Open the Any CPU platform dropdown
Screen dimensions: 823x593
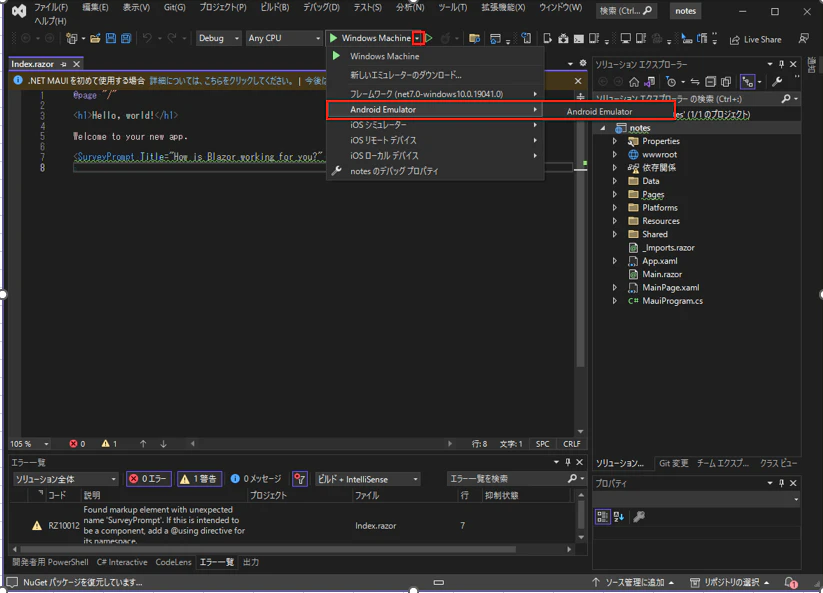pyautogui.click(x=284, y=38)
